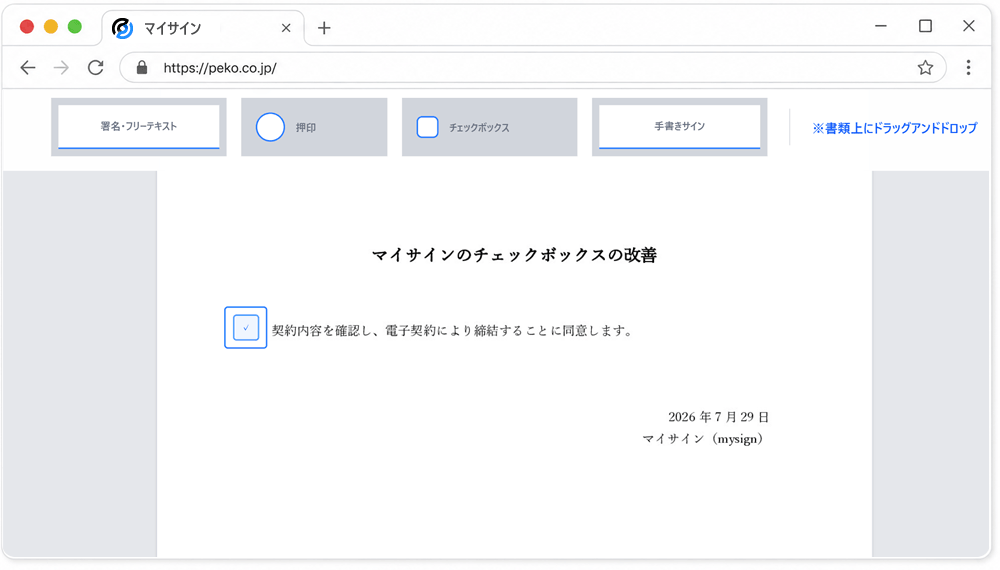Minimize the browser window with the dash icon
The width and height of the screenshot is (1000, 570).
pos(881,26)
